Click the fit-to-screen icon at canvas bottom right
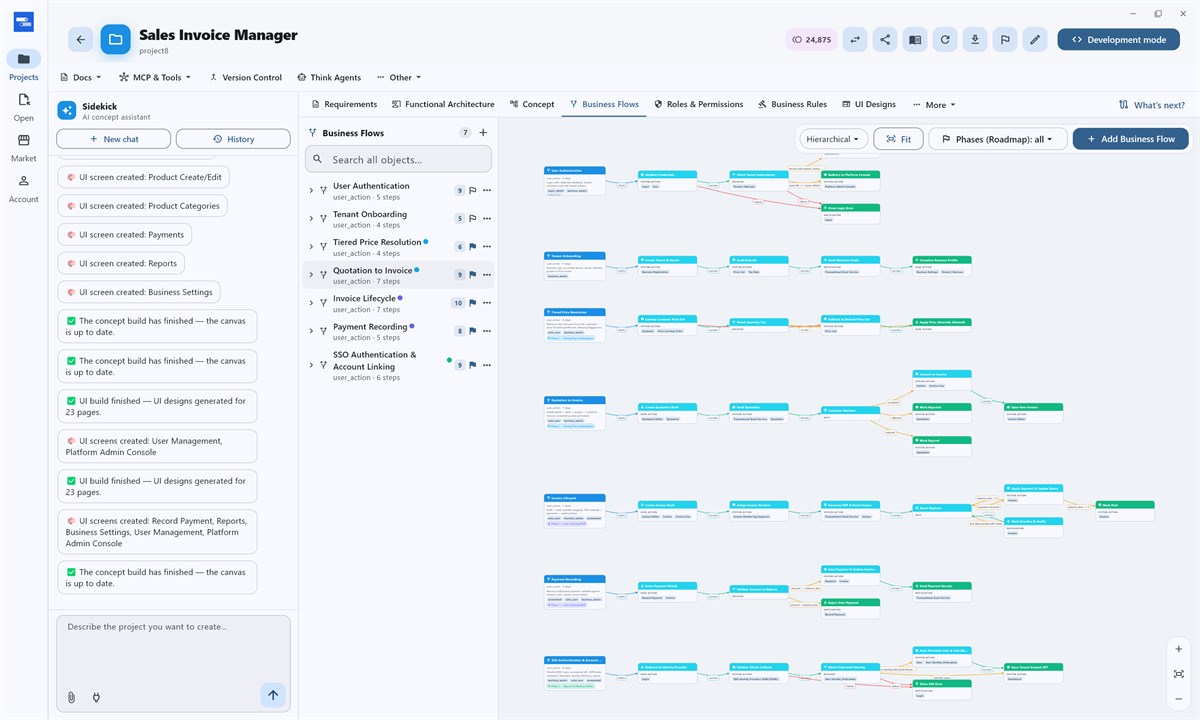Screen dimensions: 1200x720 pos(1179,674)
